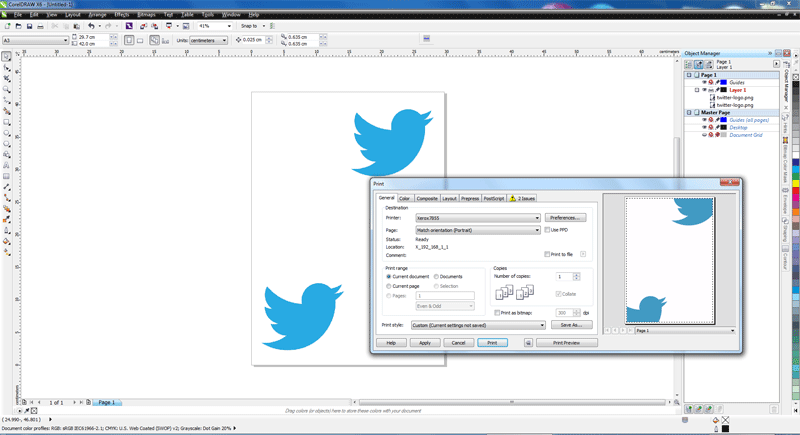Toggle eye visibility of Desktop layer
The height and width of the screenshot is (435, 800).
pos(704,127)
